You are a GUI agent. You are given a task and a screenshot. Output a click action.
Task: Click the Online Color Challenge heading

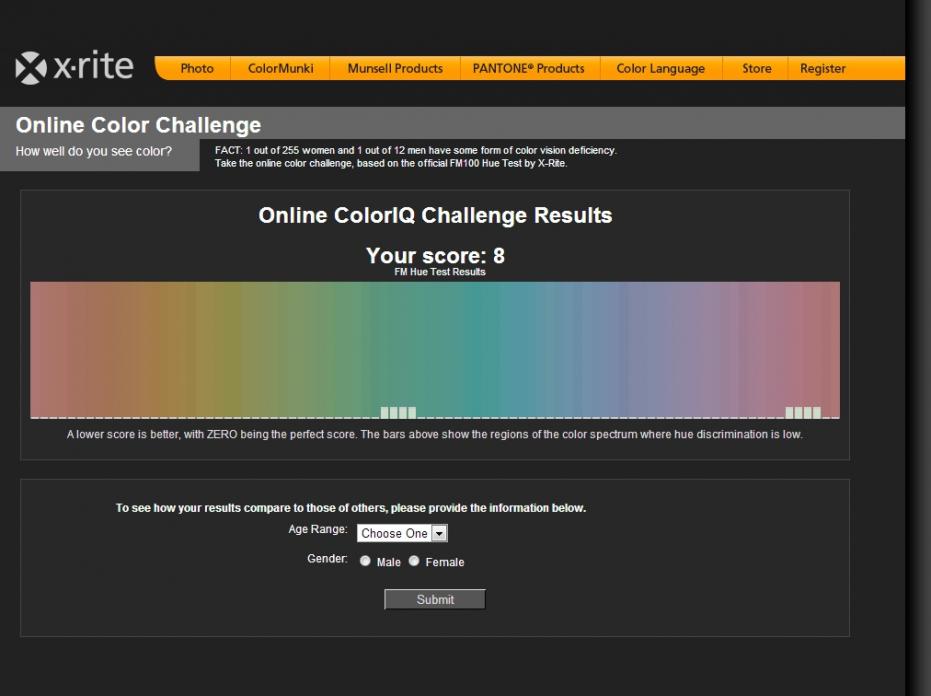coord(138,125)
